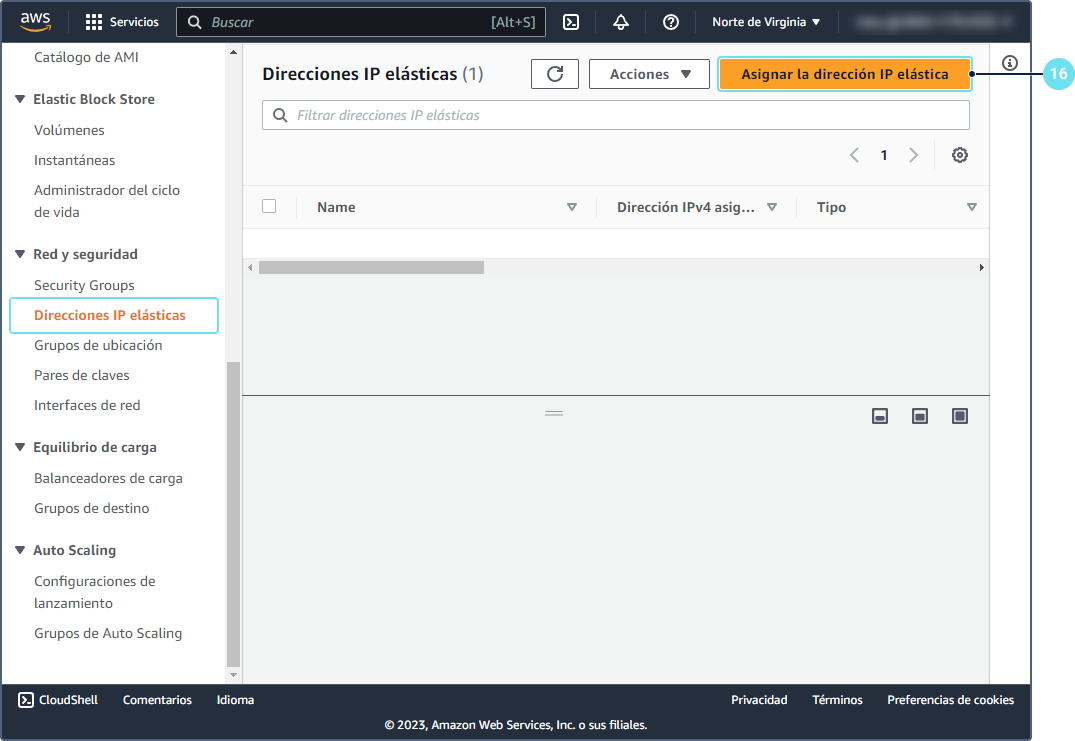Open Security Groups in the sidebar

click(x=84, y=285)
